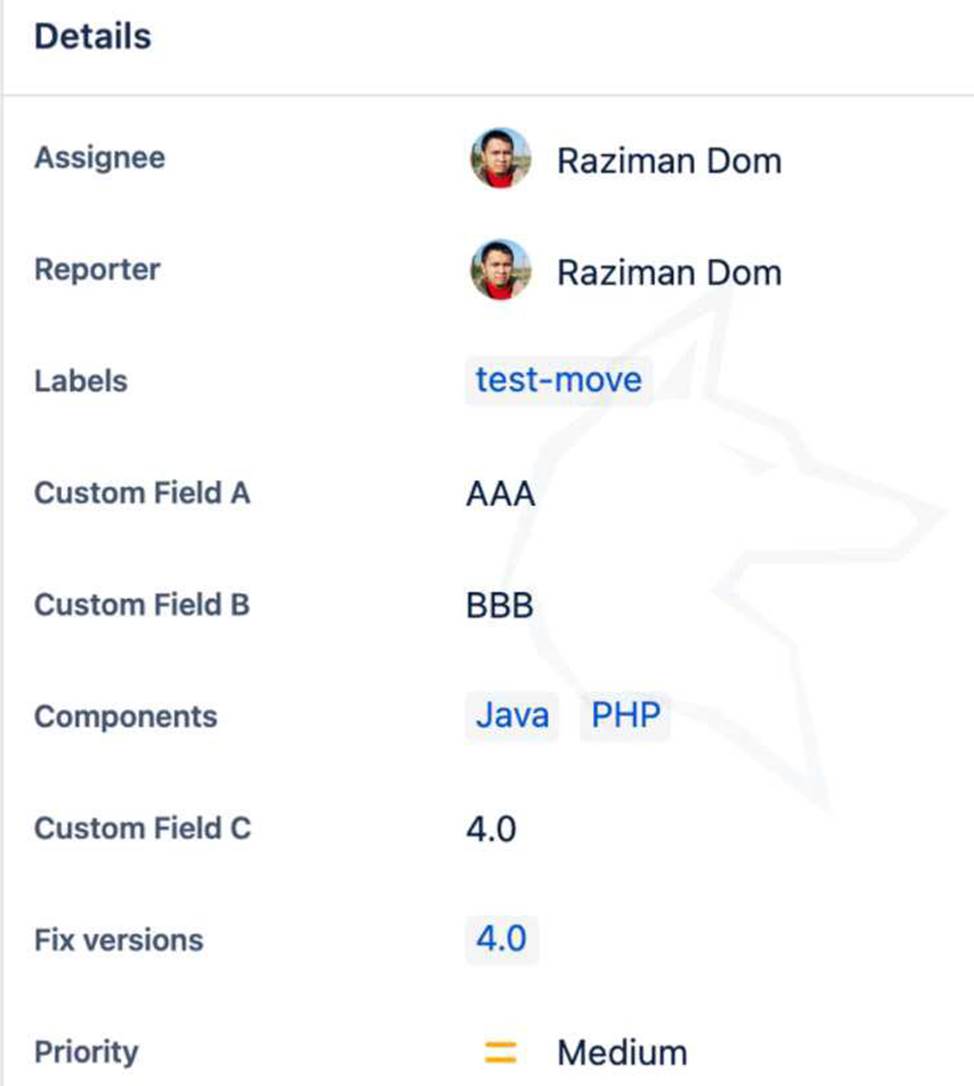This screenshot has width=974, height=1086.
Task: Open the test-move label
Action: pyautogui.click(x=558, y=381)
